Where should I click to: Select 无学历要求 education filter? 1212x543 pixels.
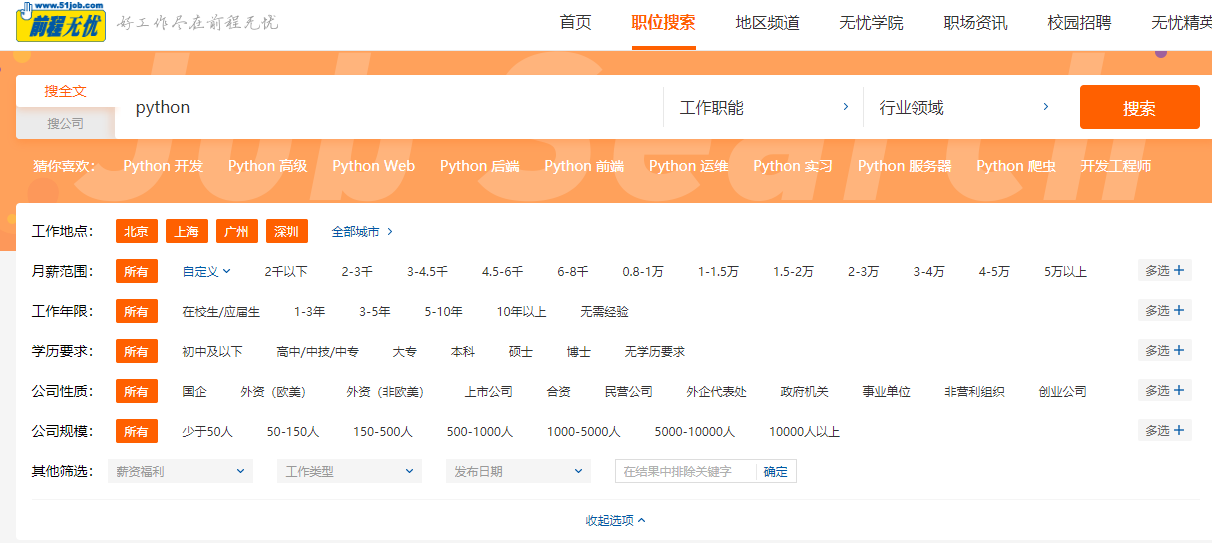coord(655,351)
